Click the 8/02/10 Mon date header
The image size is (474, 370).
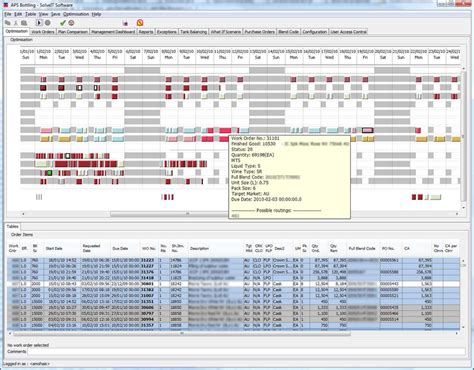click(168, 54)
